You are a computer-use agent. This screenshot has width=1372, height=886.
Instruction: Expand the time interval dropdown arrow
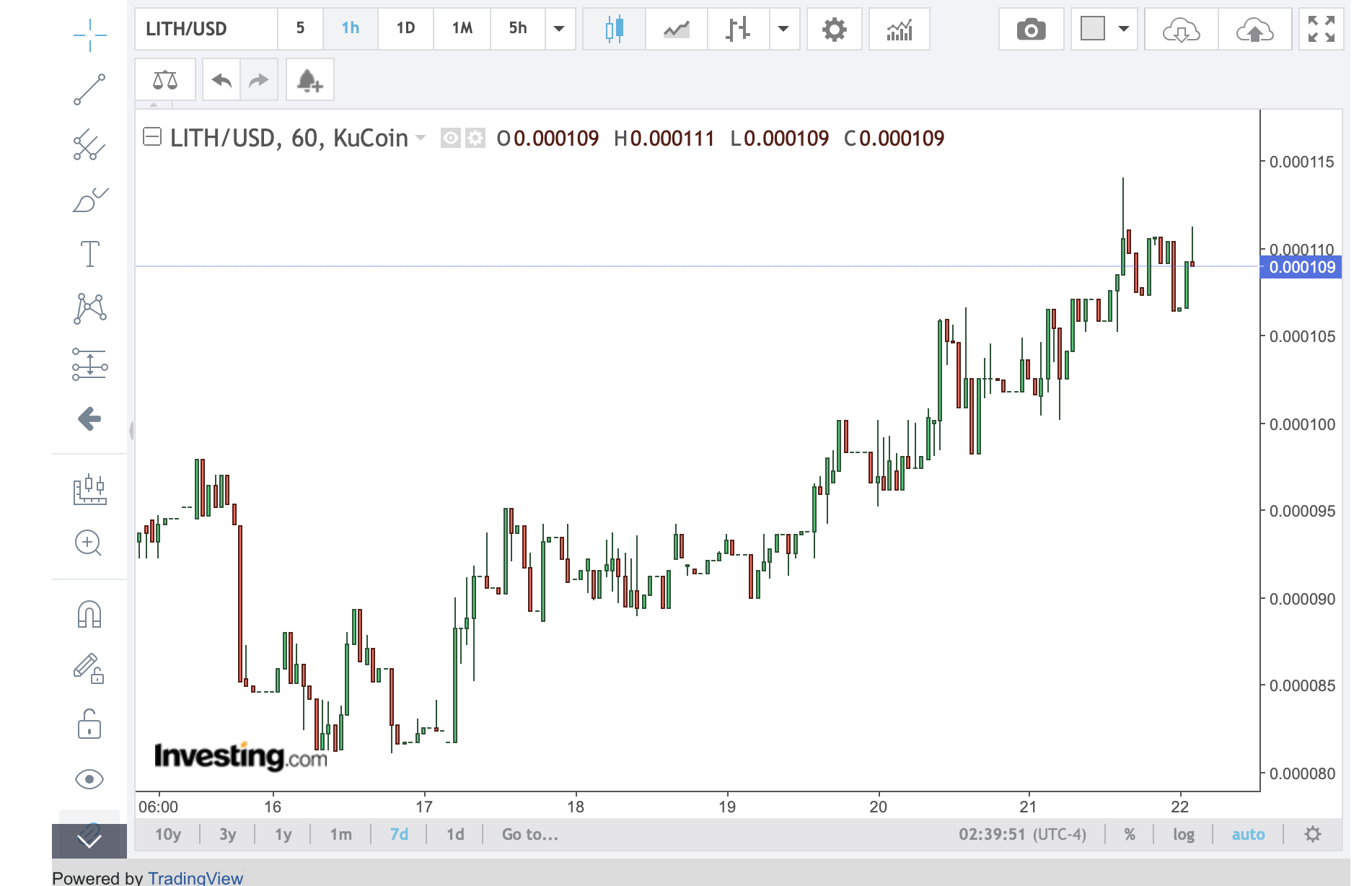tap(559, 29)
